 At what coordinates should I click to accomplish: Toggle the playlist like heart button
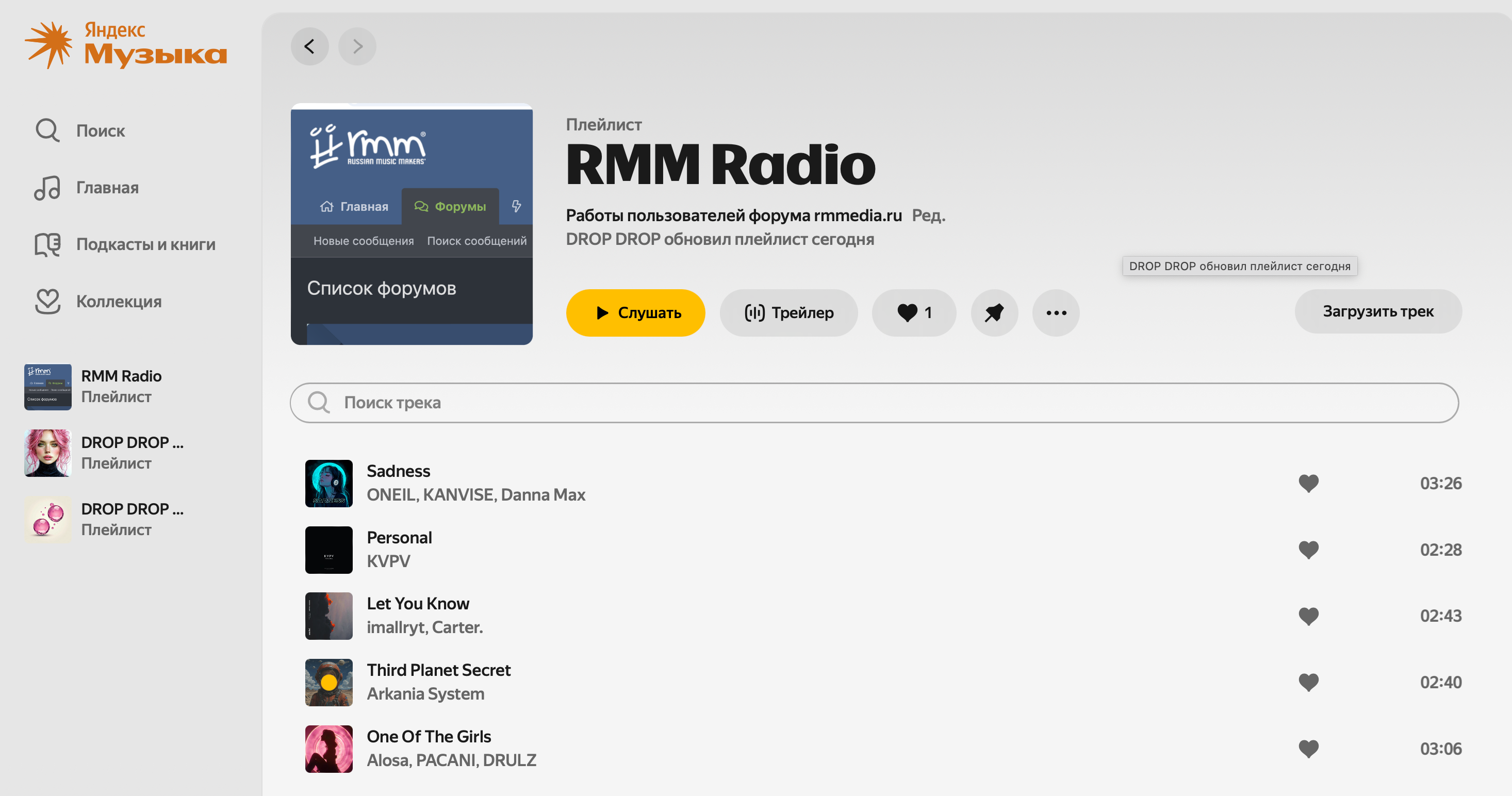913,312
